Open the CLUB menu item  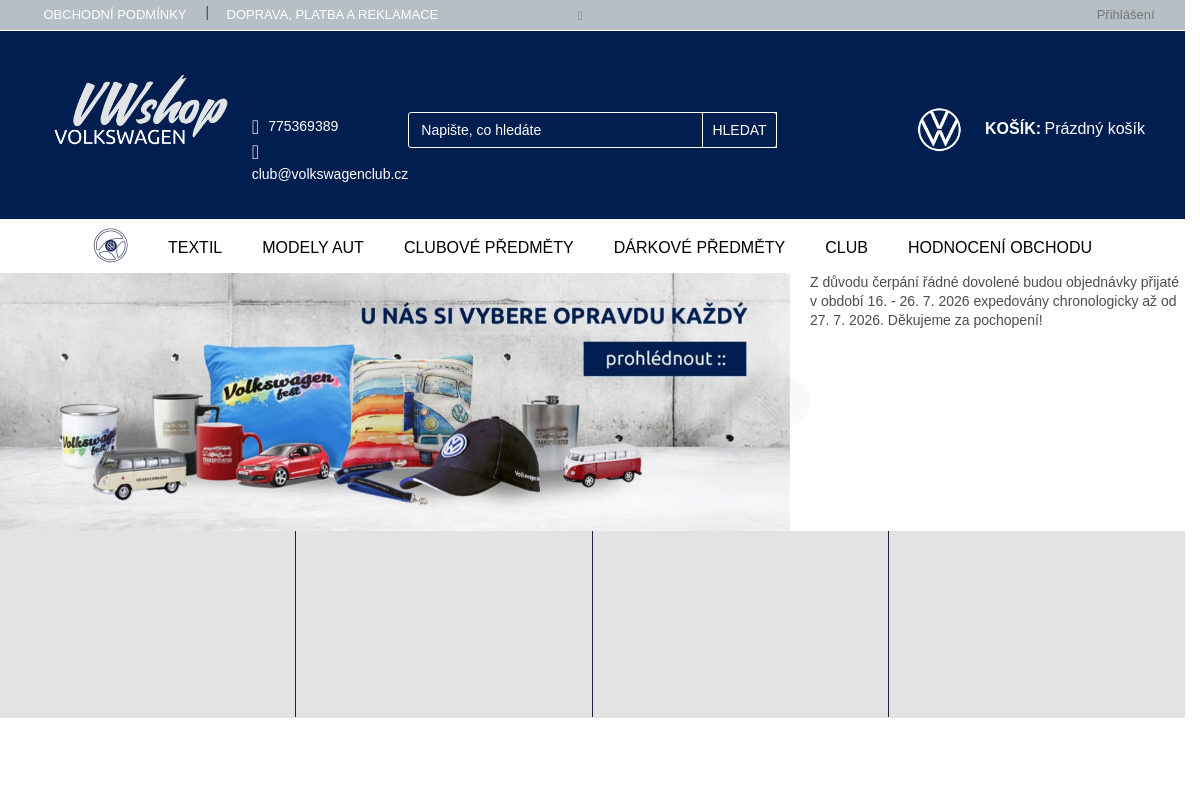point(846,247)
